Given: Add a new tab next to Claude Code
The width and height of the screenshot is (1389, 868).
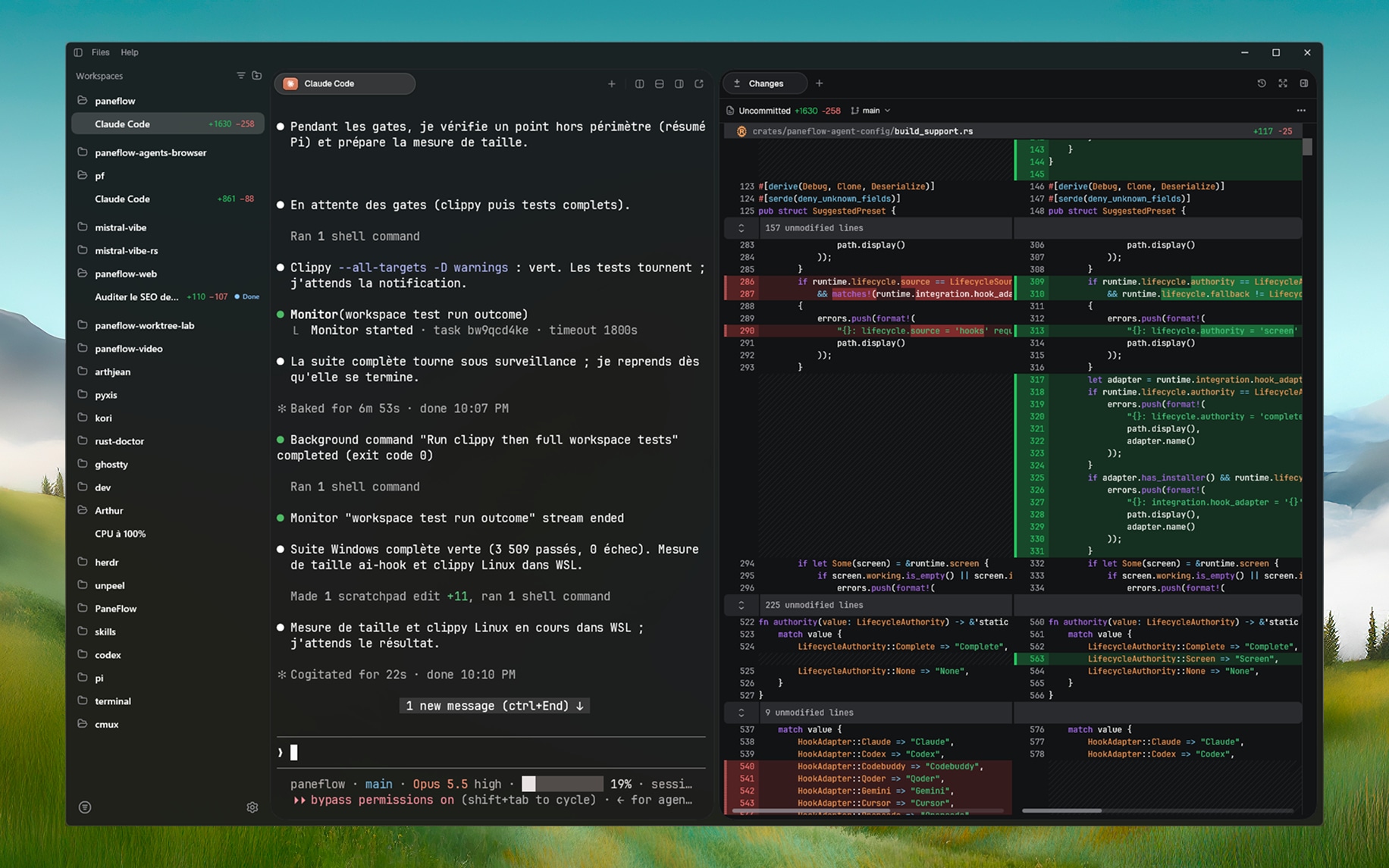Looking at the screenshot, I should [612, 83].
